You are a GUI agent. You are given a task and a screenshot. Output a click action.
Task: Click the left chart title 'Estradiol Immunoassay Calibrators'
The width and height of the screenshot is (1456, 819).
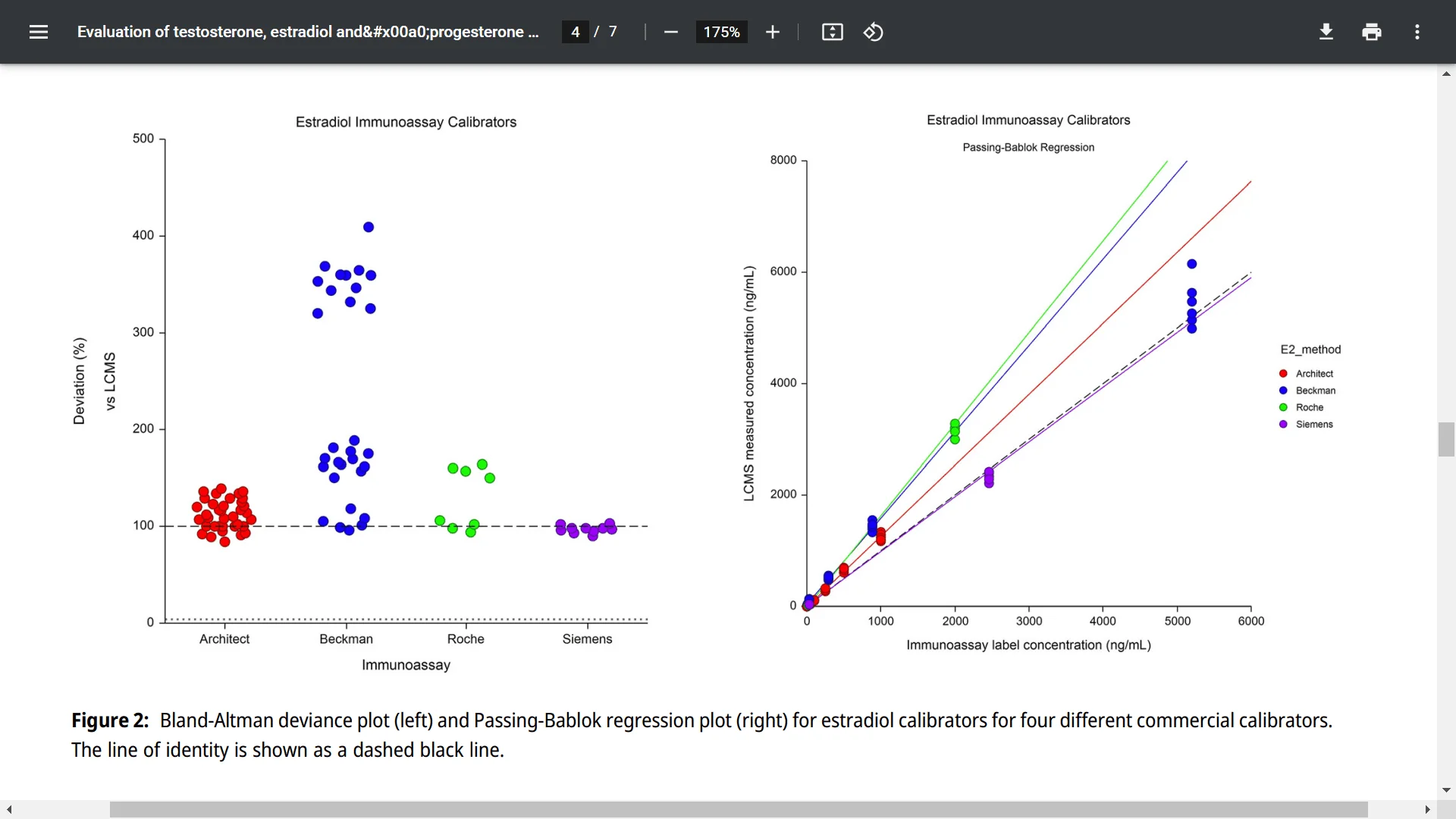[x=406, y=122]
